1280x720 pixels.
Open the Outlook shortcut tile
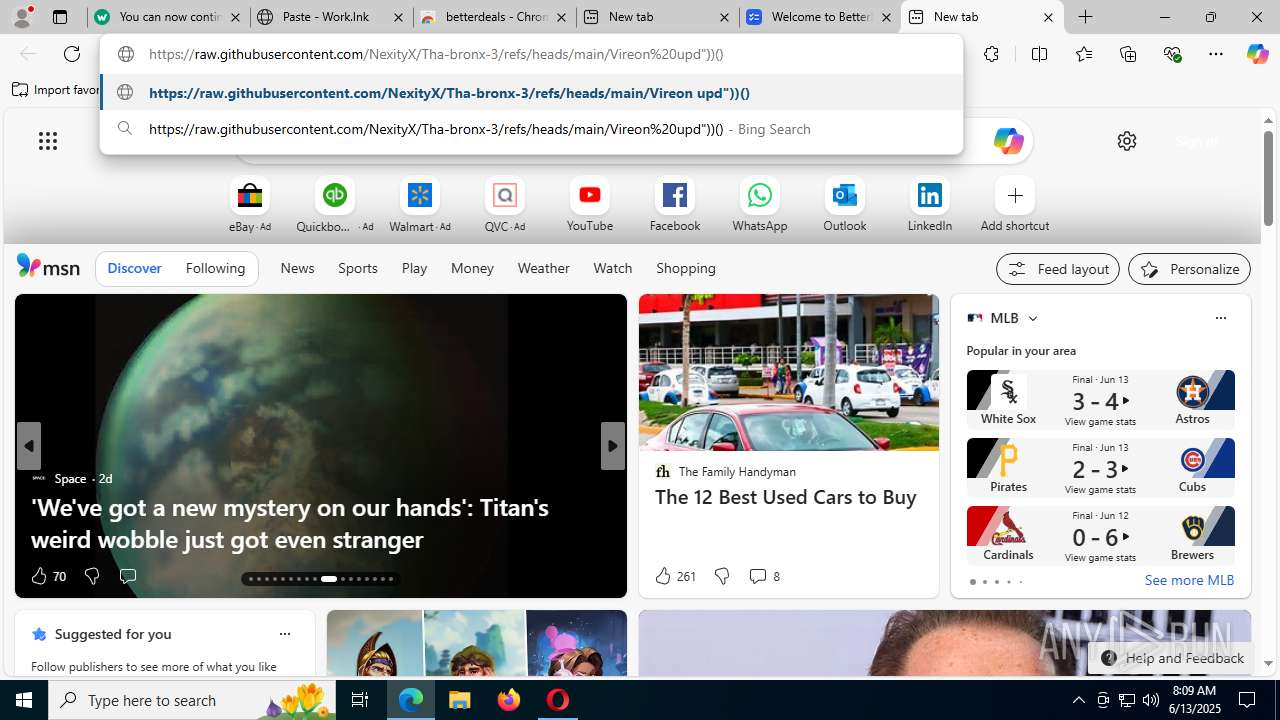point(845,206)
